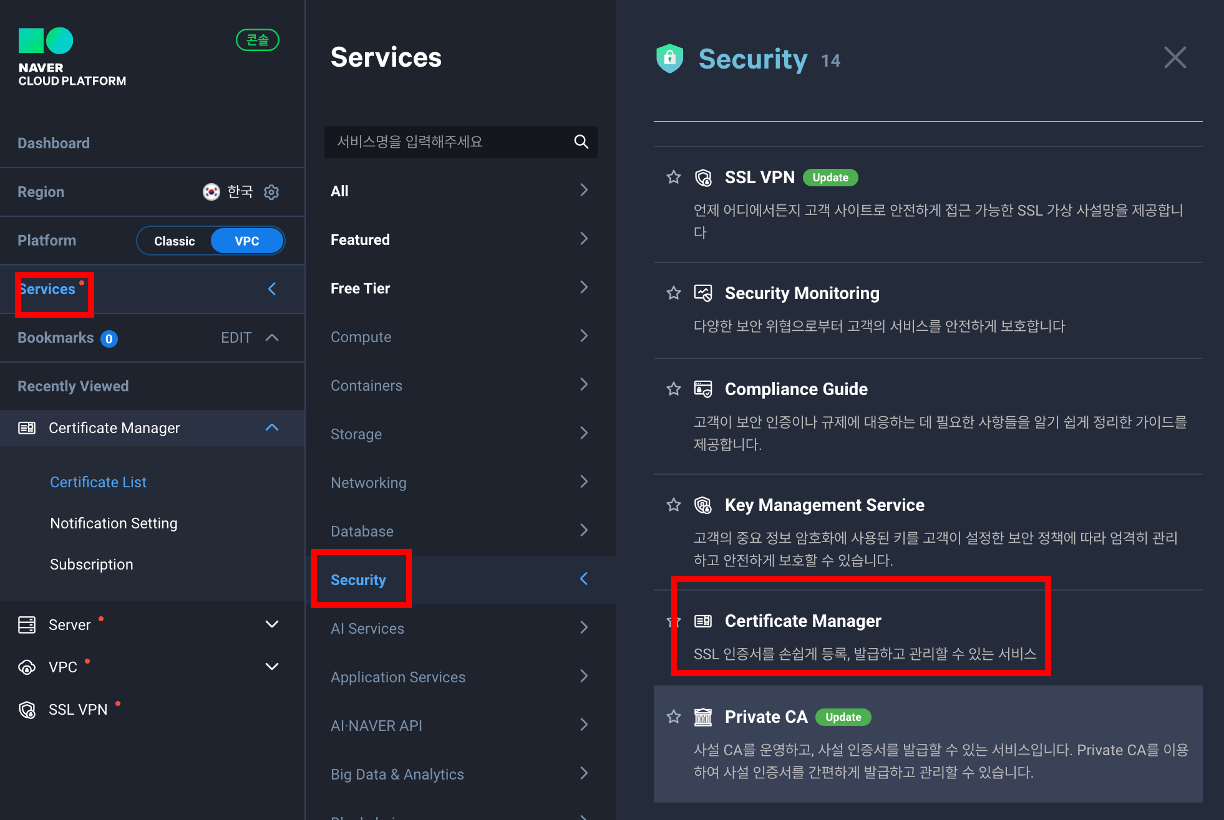Image resolution: width=1224 pixels, height=820 pixels.
Task: Open Notification Setting page
Action: pos(113,523)
